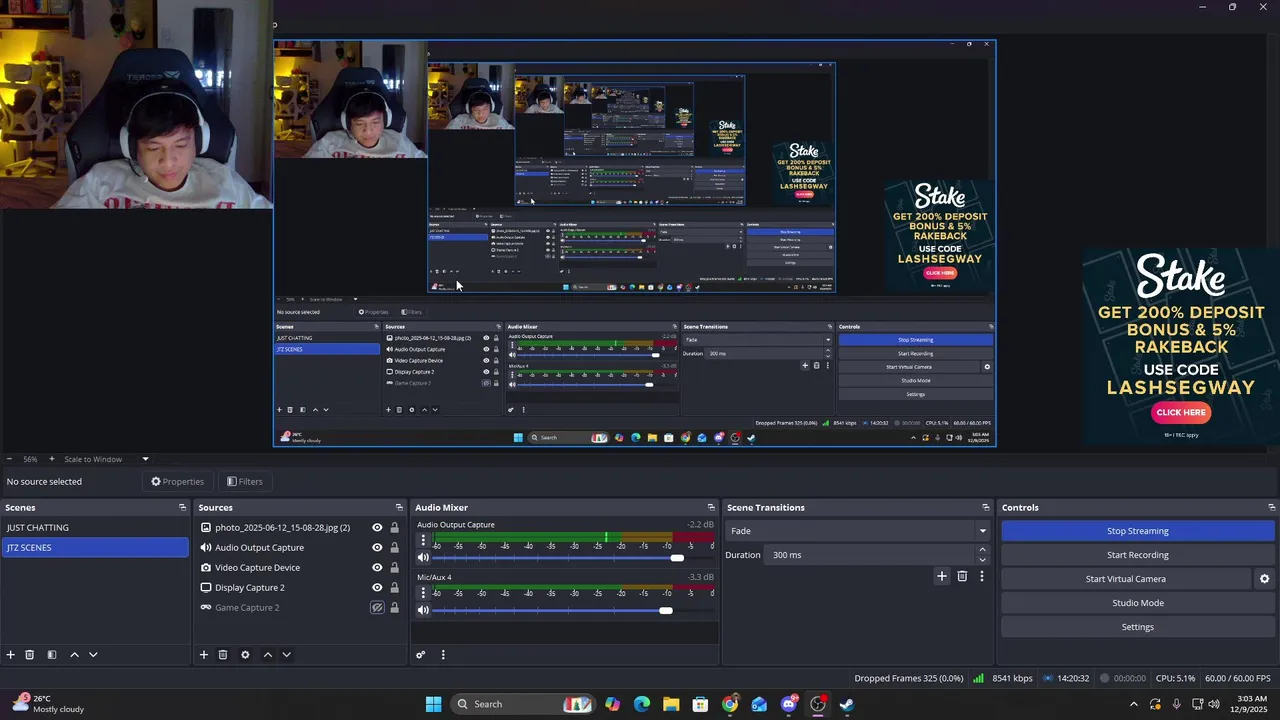This screenshot has height=720, width=1280.
Task: Hide the photo_2025-06-12 jpg source
Action: click(x=377, y=528)
